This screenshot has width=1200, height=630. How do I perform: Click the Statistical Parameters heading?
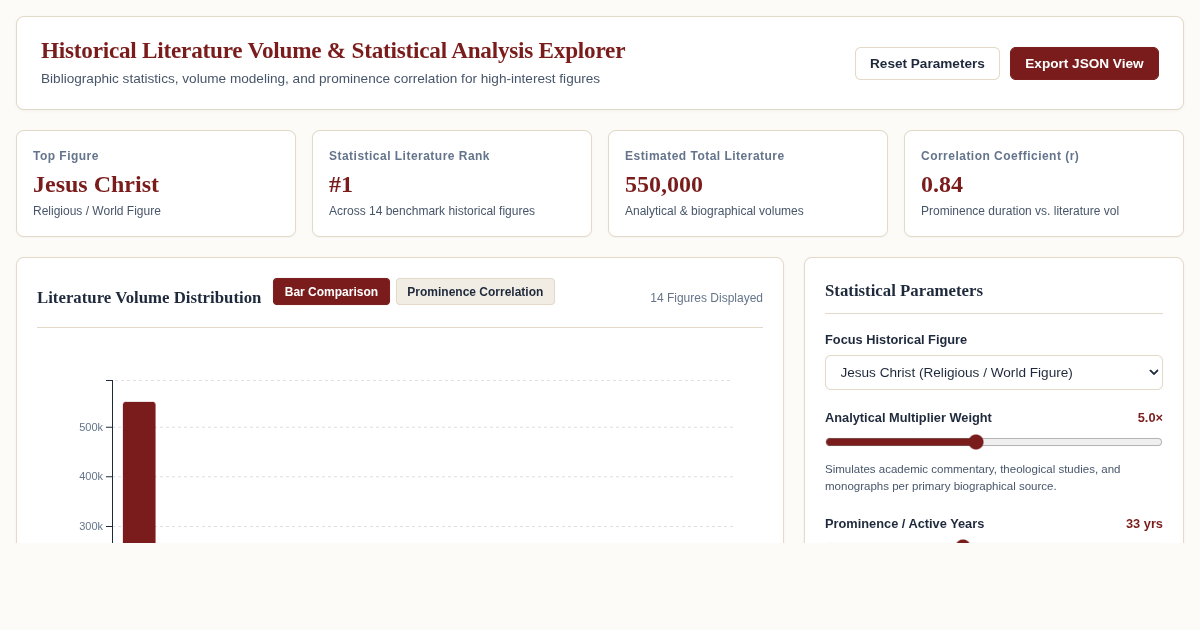coord(904,290)
